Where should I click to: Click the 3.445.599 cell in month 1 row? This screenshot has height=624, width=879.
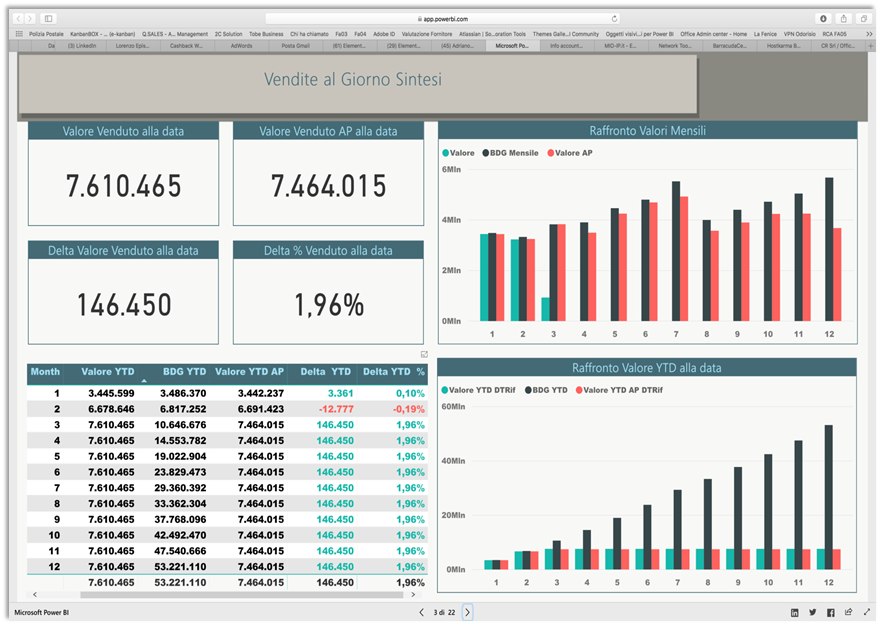[111, 394]
